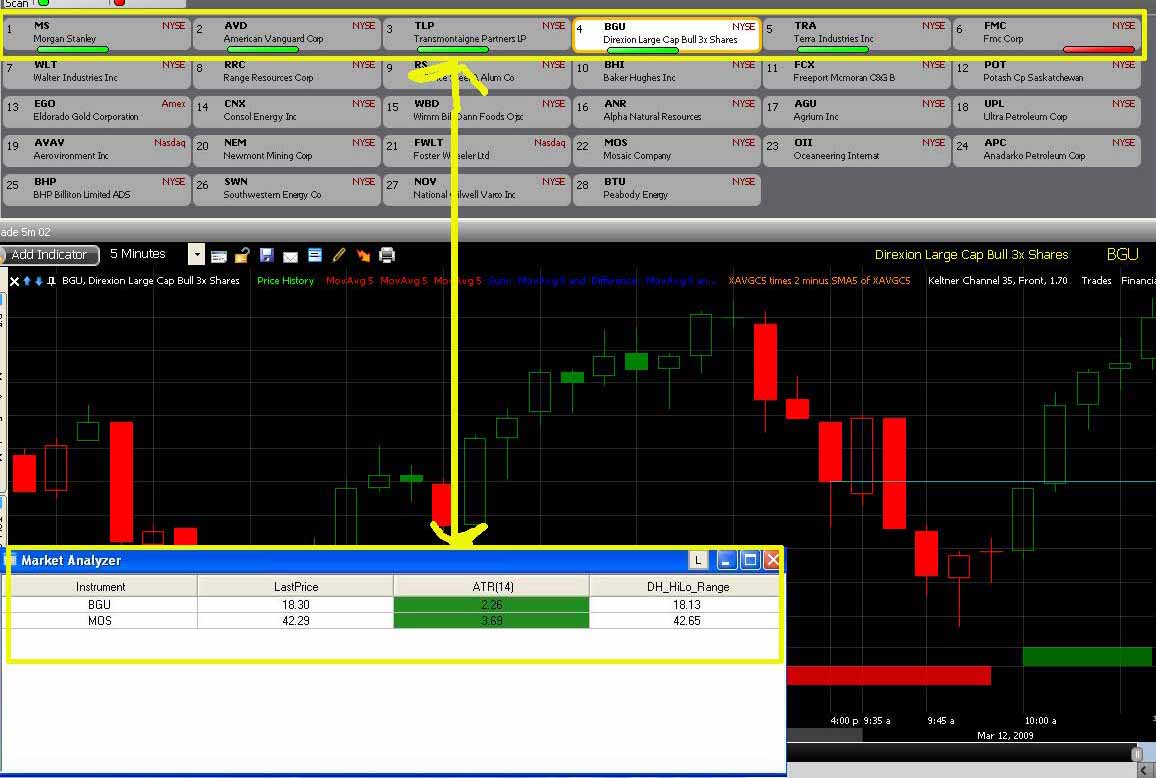Screen dimensions: 1156x778
Task: Select the OII Oceaneering Internat card
Action: [x=857, y=150]
